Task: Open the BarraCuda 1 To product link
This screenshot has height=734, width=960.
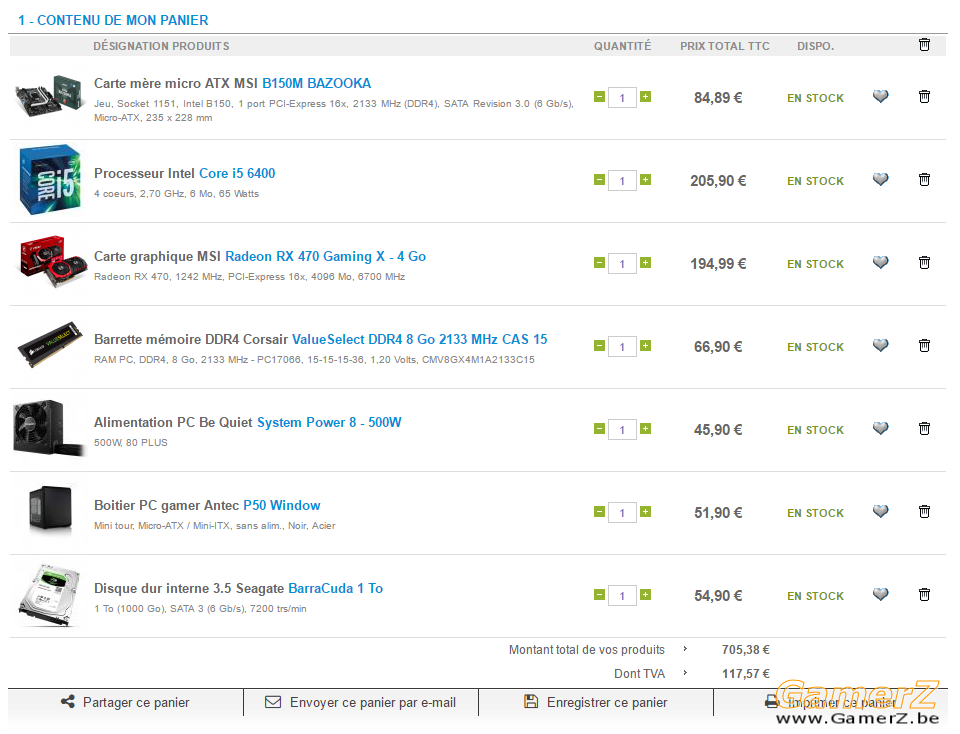Action: [x=336, y=588]
